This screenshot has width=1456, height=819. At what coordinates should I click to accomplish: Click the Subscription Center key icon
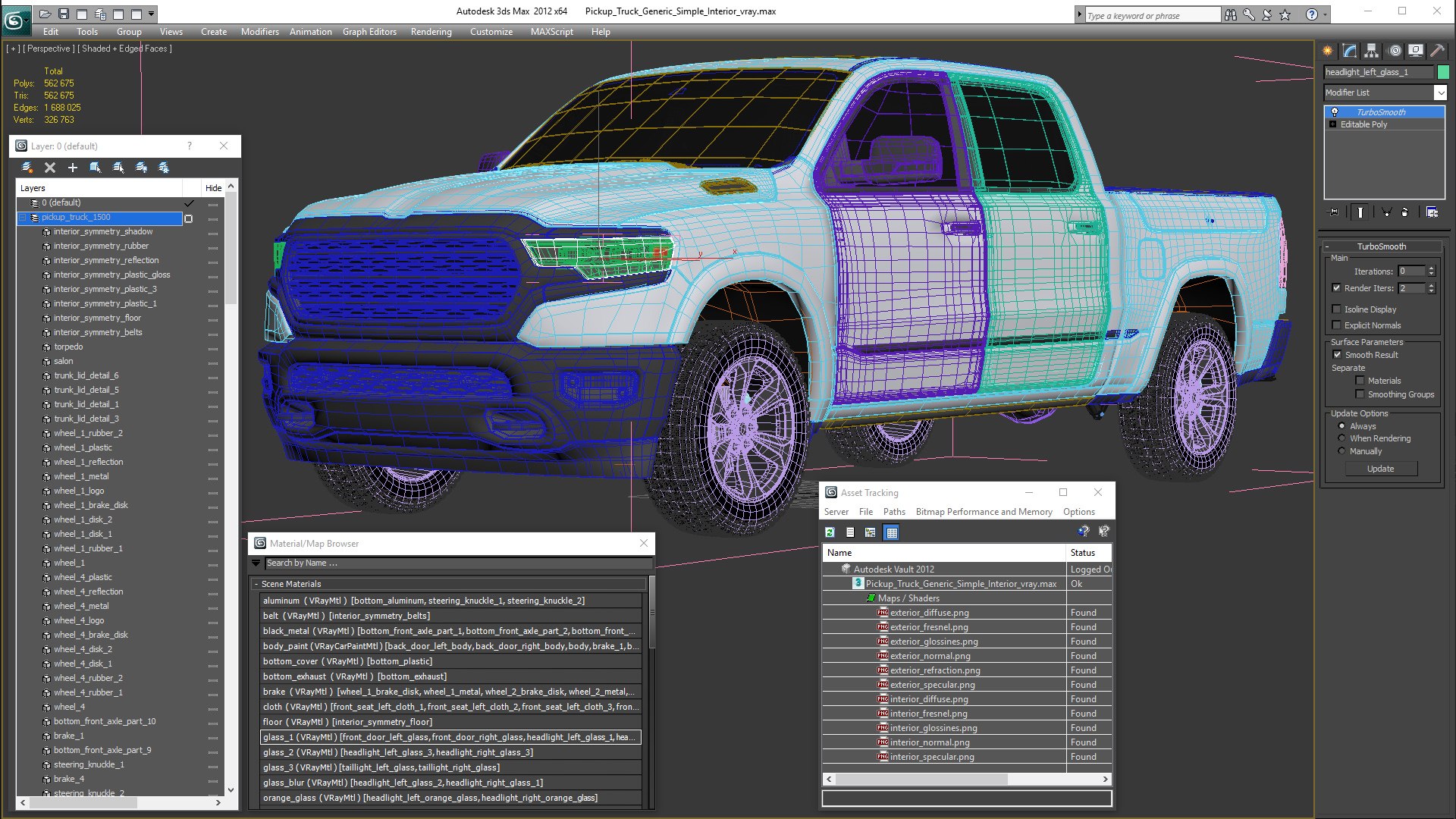(x=1249, y=14)
